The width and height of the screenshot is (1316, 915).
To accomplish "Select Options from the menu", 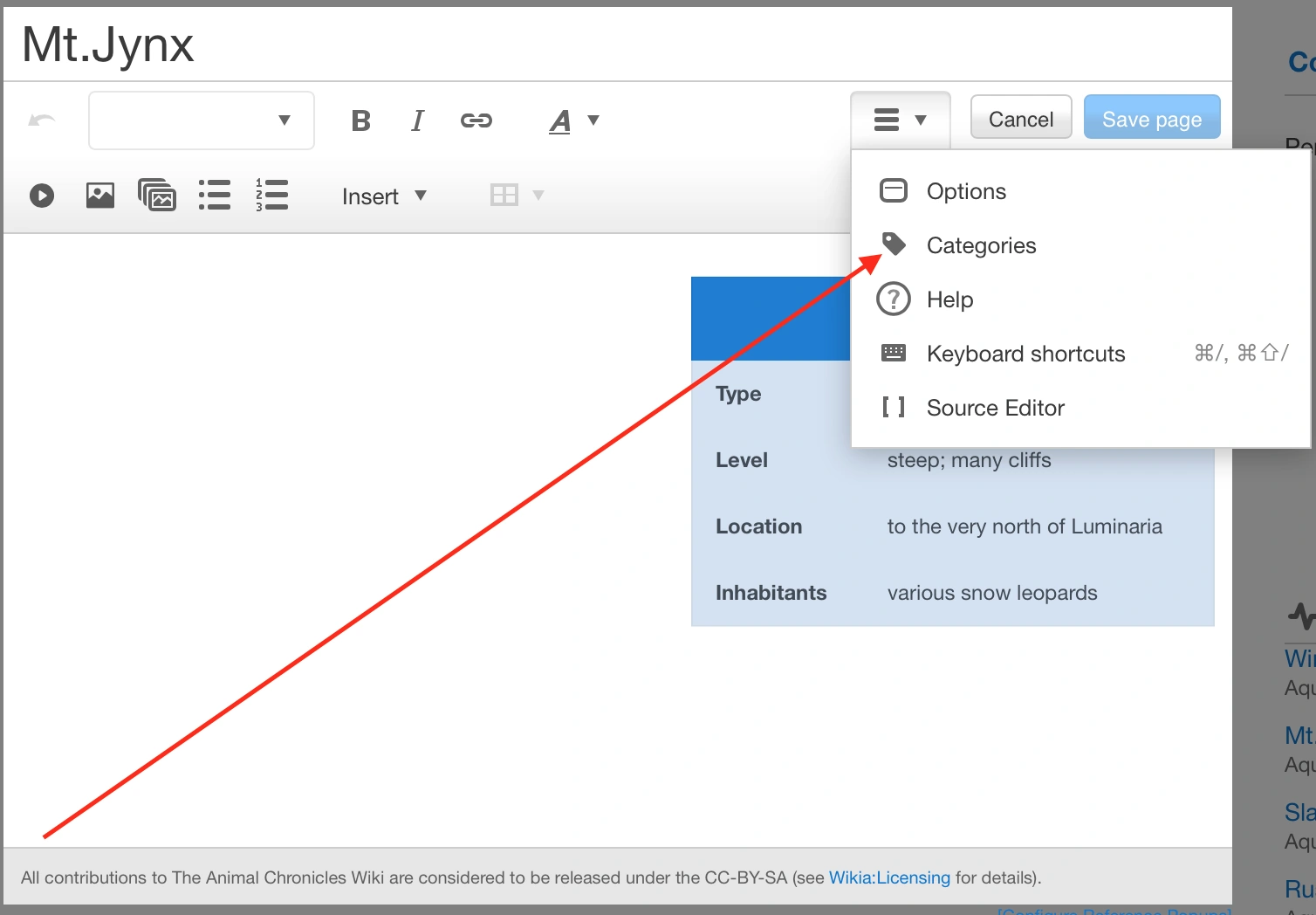I will 966,191.
